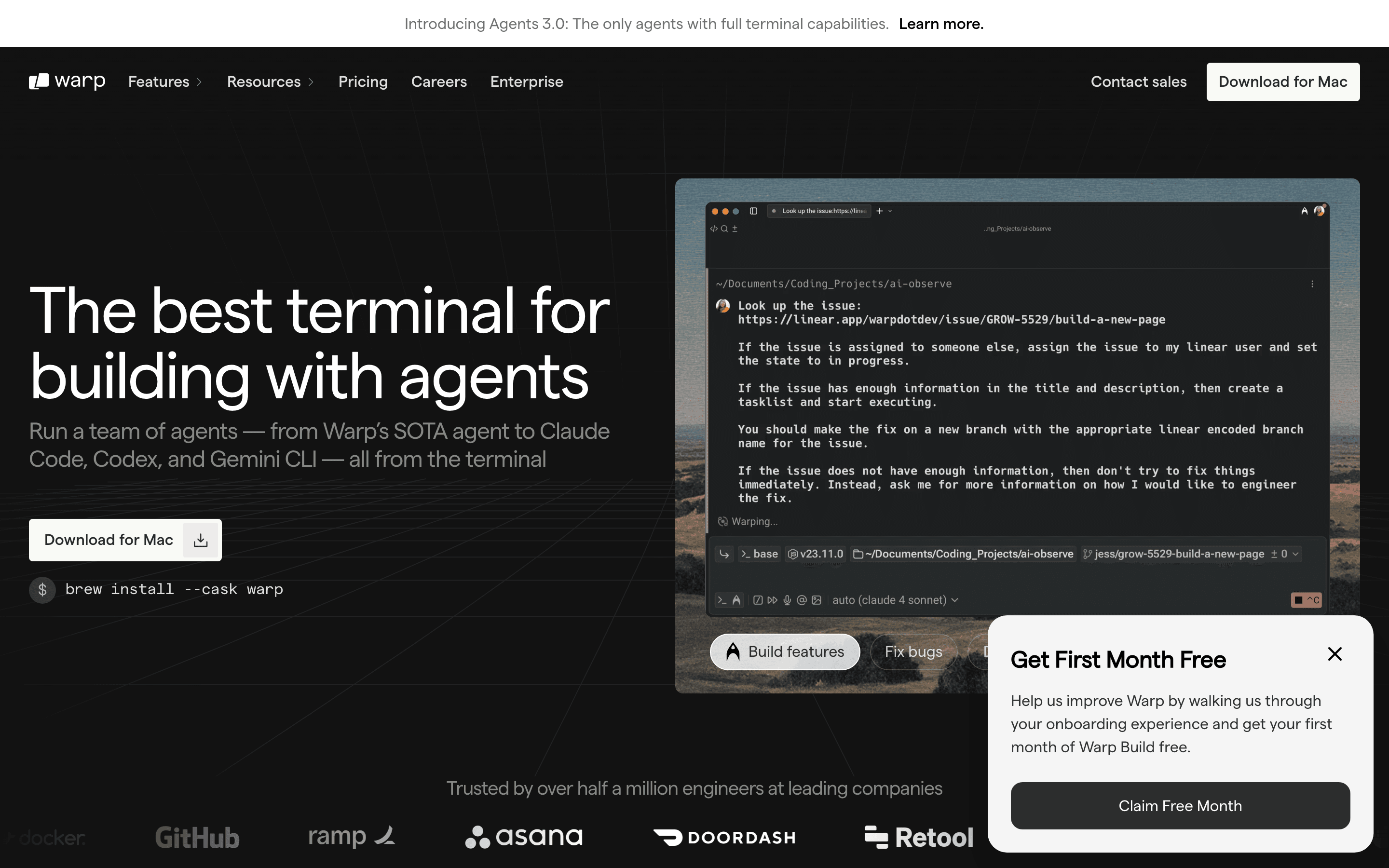Click the Warp logo in navbar
The width and height of the screenshot is (1389, 868).
click(x=67, y=81)
